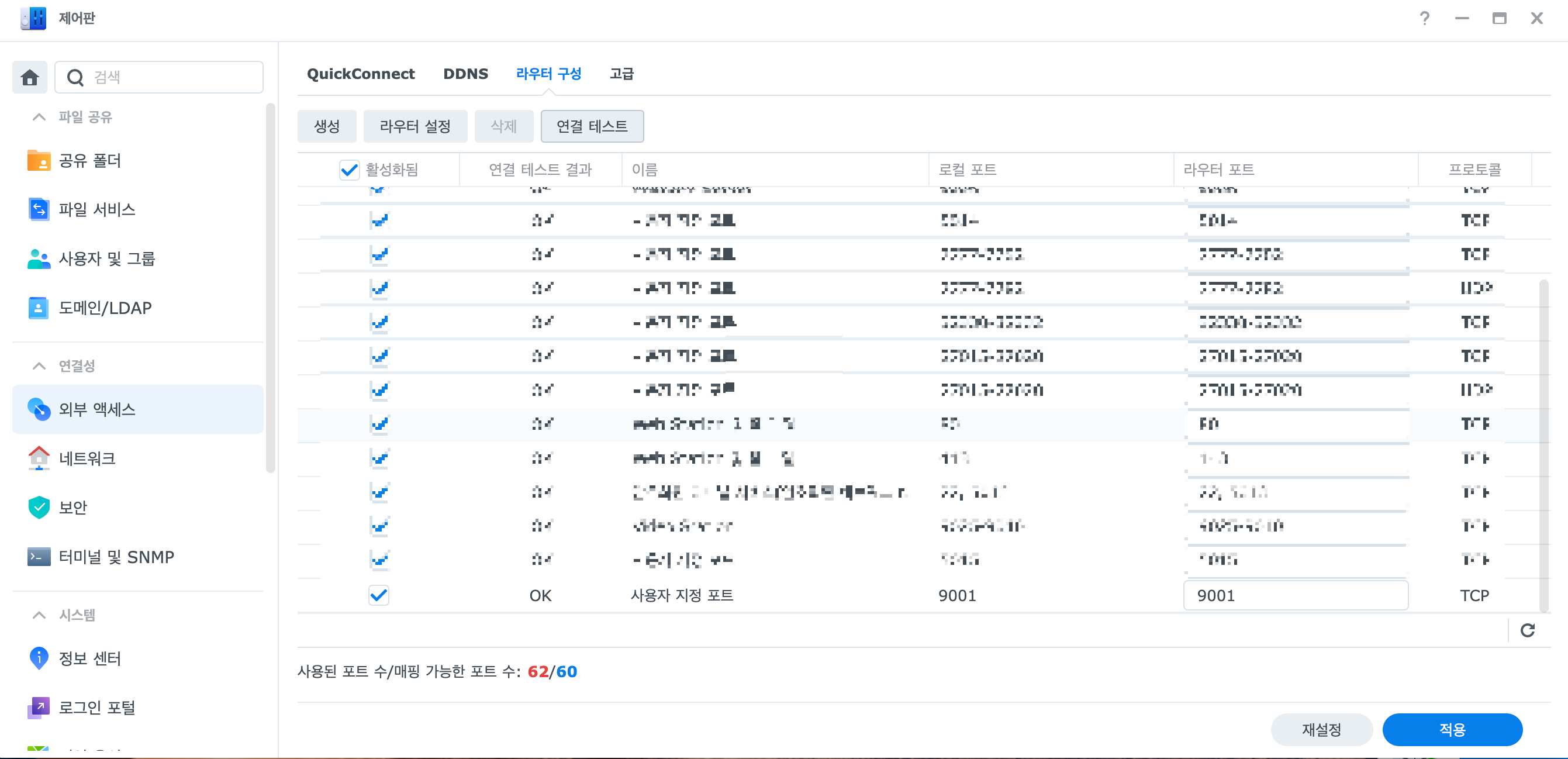This screenshot has height=759, width=1568.
Task: Click the help question mark icon
Action: [1424, 18]
